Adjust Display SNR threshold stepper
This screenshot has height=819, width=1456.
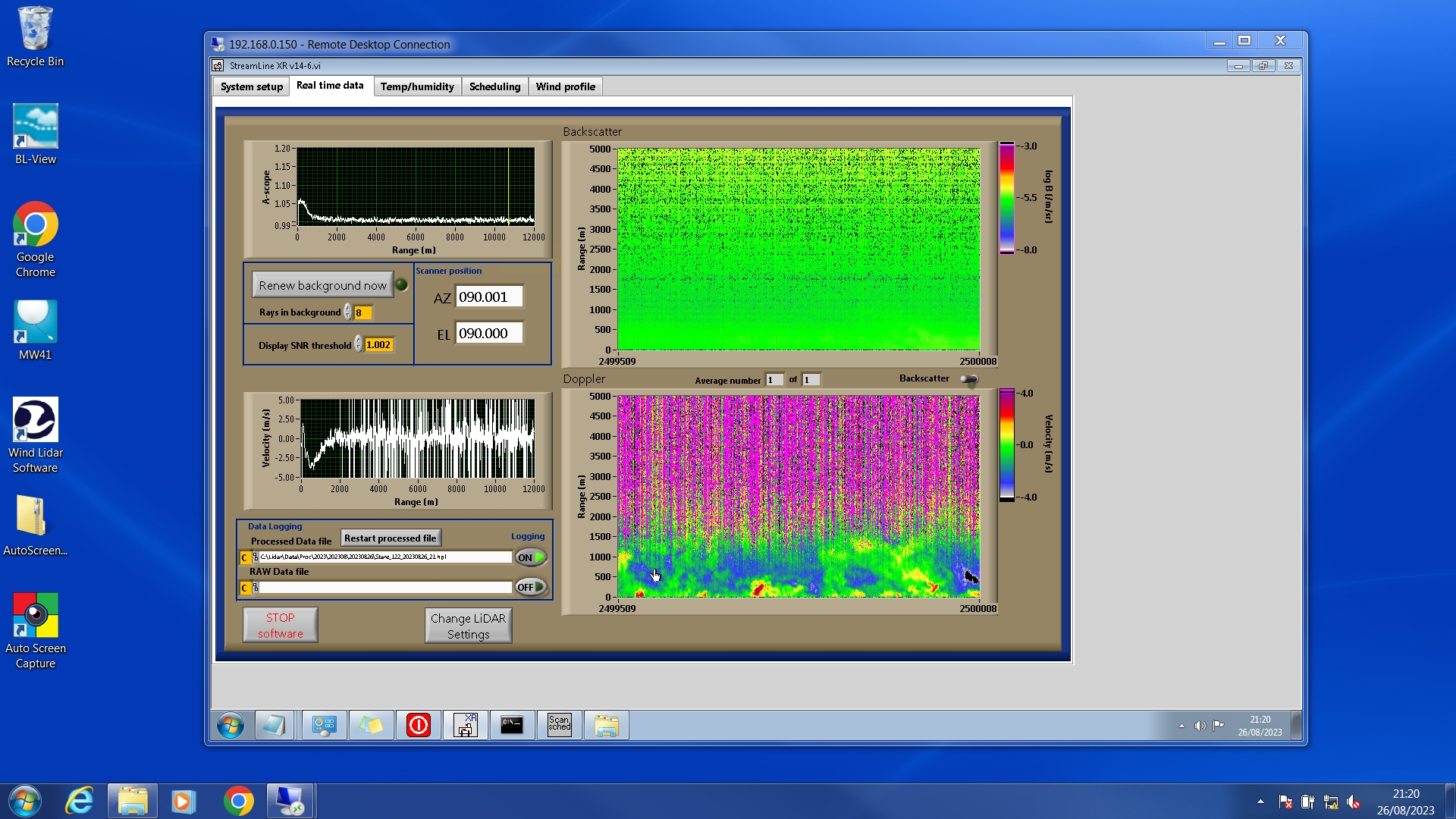point(358,345)
